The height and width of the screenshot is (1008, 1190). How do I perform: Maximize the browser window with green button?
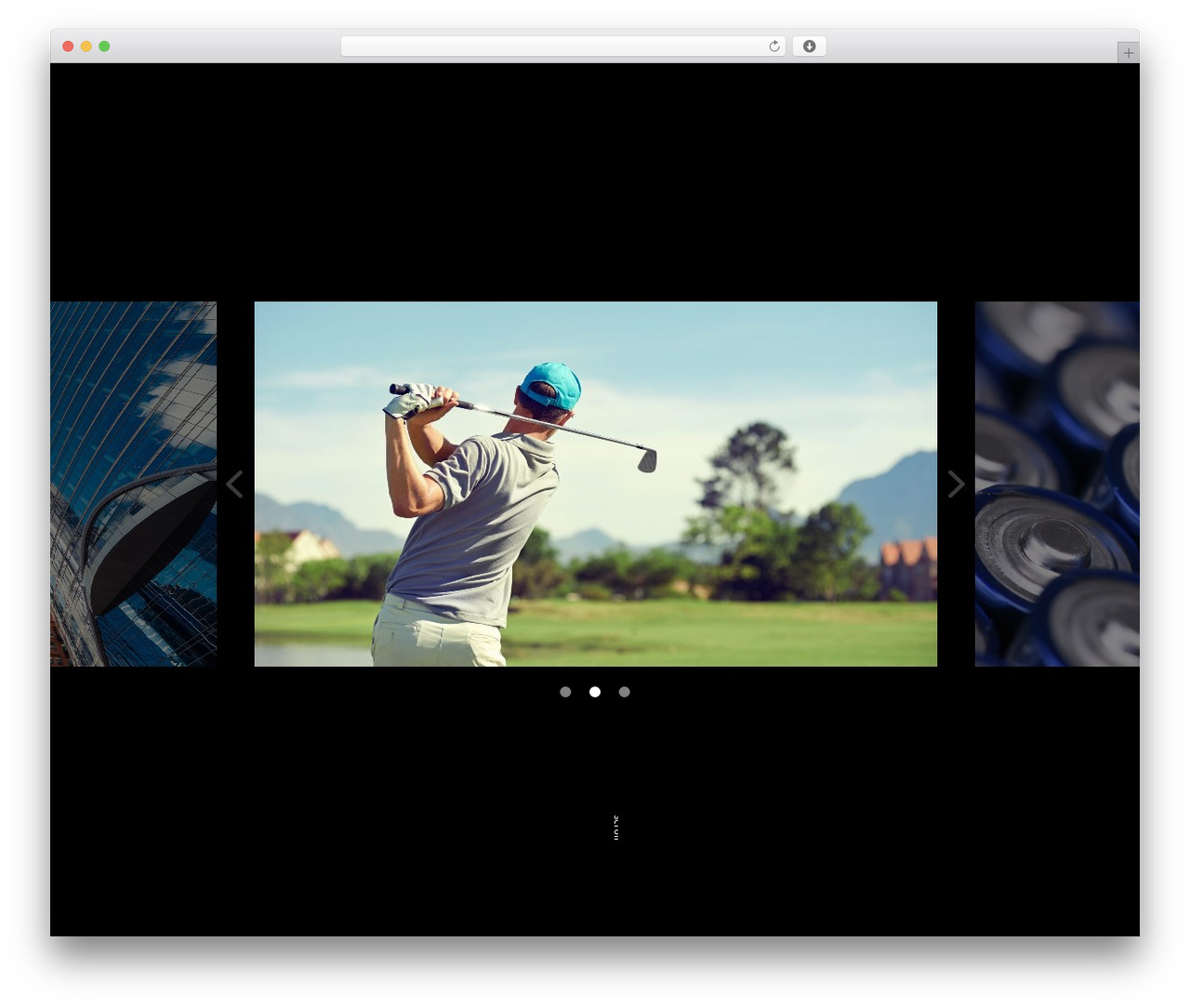pyautogui.click(x=104, y=46)
